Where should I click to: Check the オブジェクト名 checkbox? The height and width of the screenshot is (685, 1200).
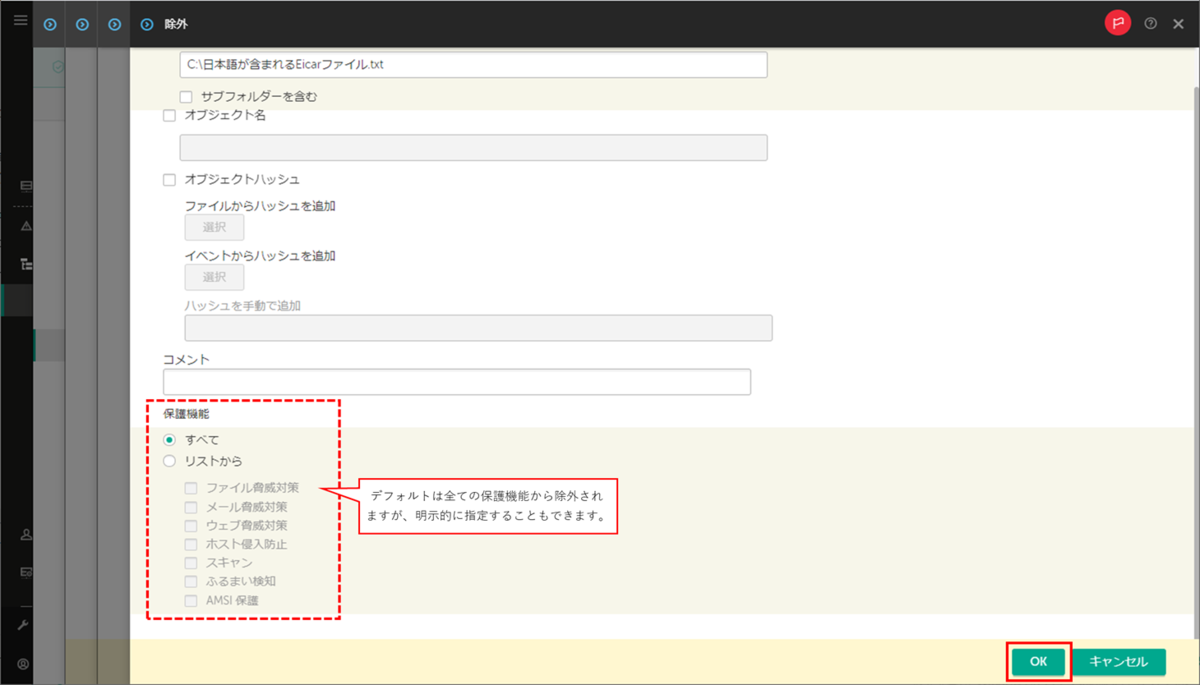[x=170, y=115]
